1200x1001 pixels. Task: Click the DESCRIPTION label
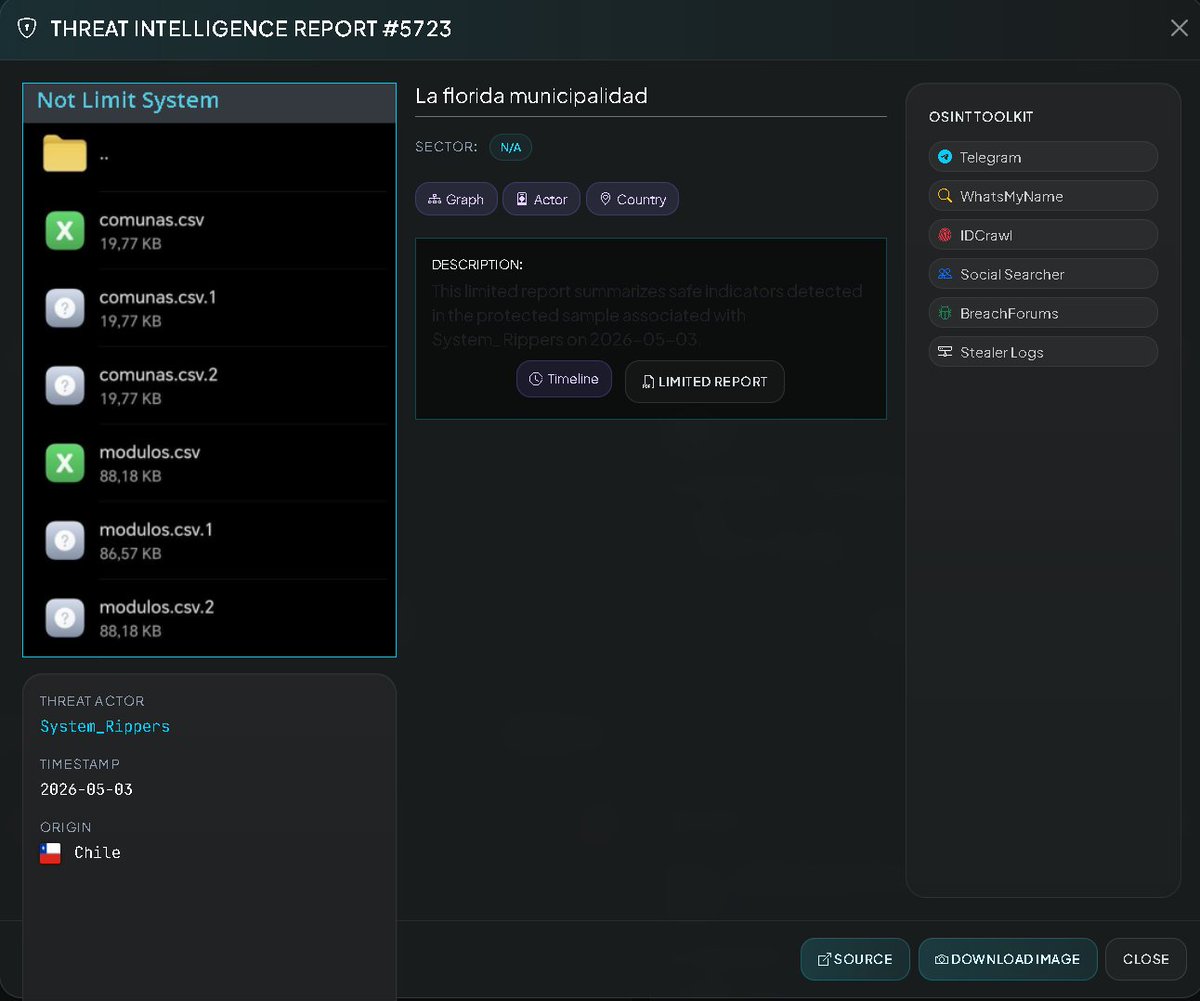pos(477,265)
